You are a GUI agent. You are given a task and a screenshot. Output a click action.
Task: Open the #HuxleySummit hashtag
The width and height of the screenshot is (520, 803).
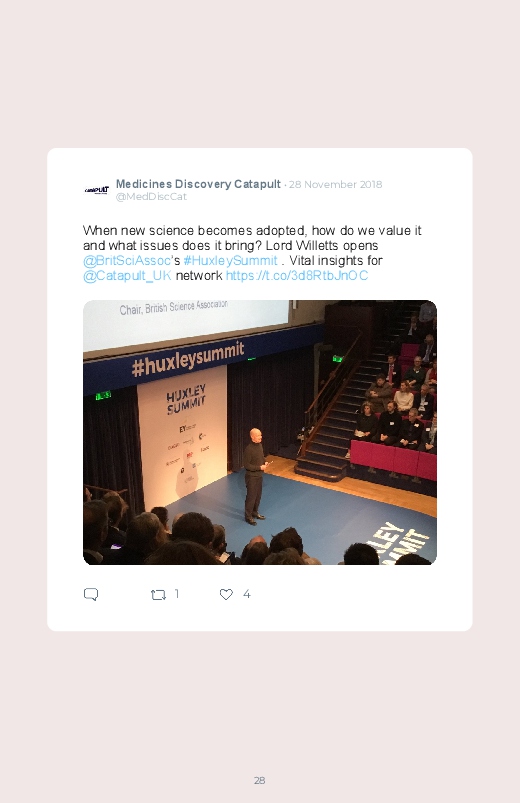231,261
